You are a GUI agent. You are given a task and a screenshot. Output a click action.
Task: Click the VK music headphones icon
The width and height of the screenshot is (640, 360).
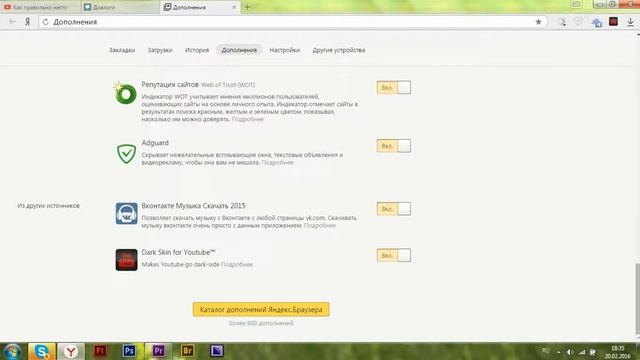(x=126, y=213)
